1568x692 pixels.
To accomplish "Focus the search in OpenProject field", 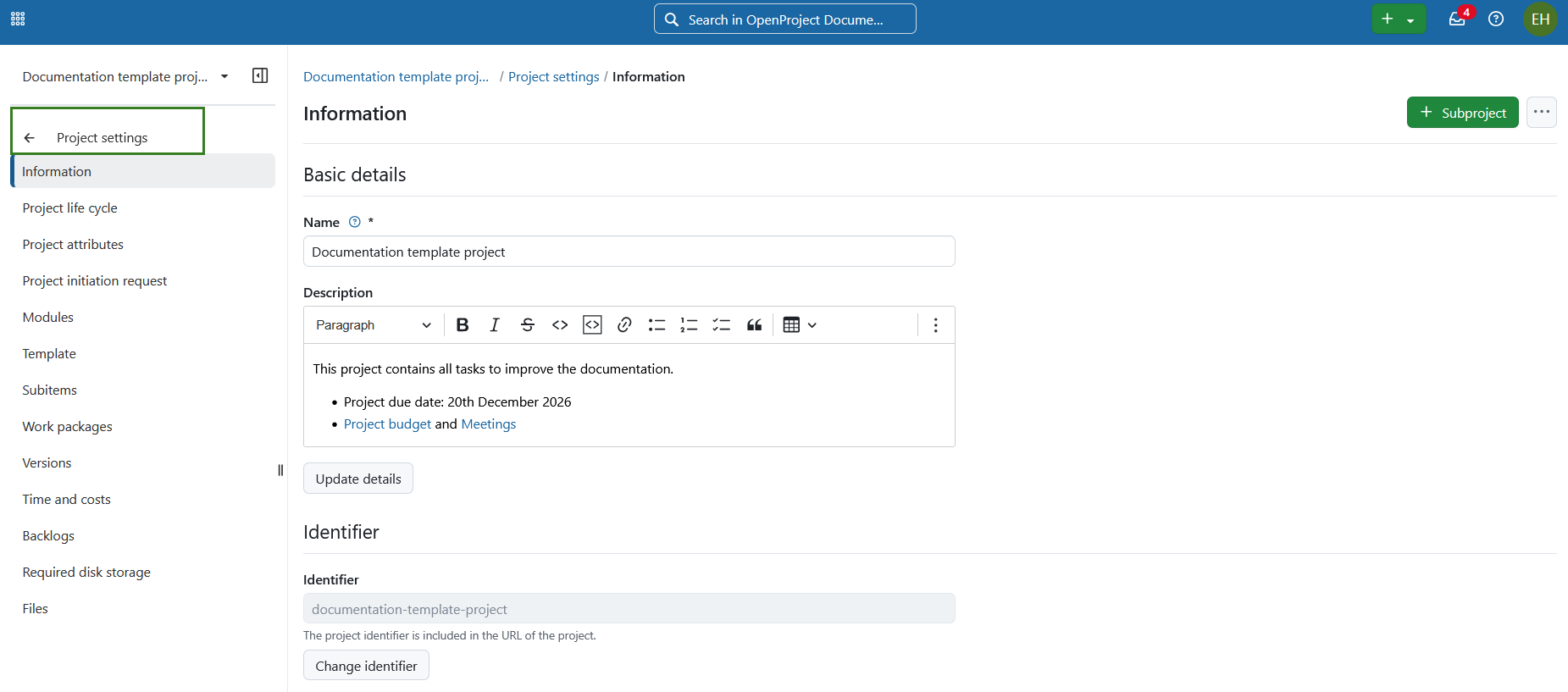I will [784, 19].
